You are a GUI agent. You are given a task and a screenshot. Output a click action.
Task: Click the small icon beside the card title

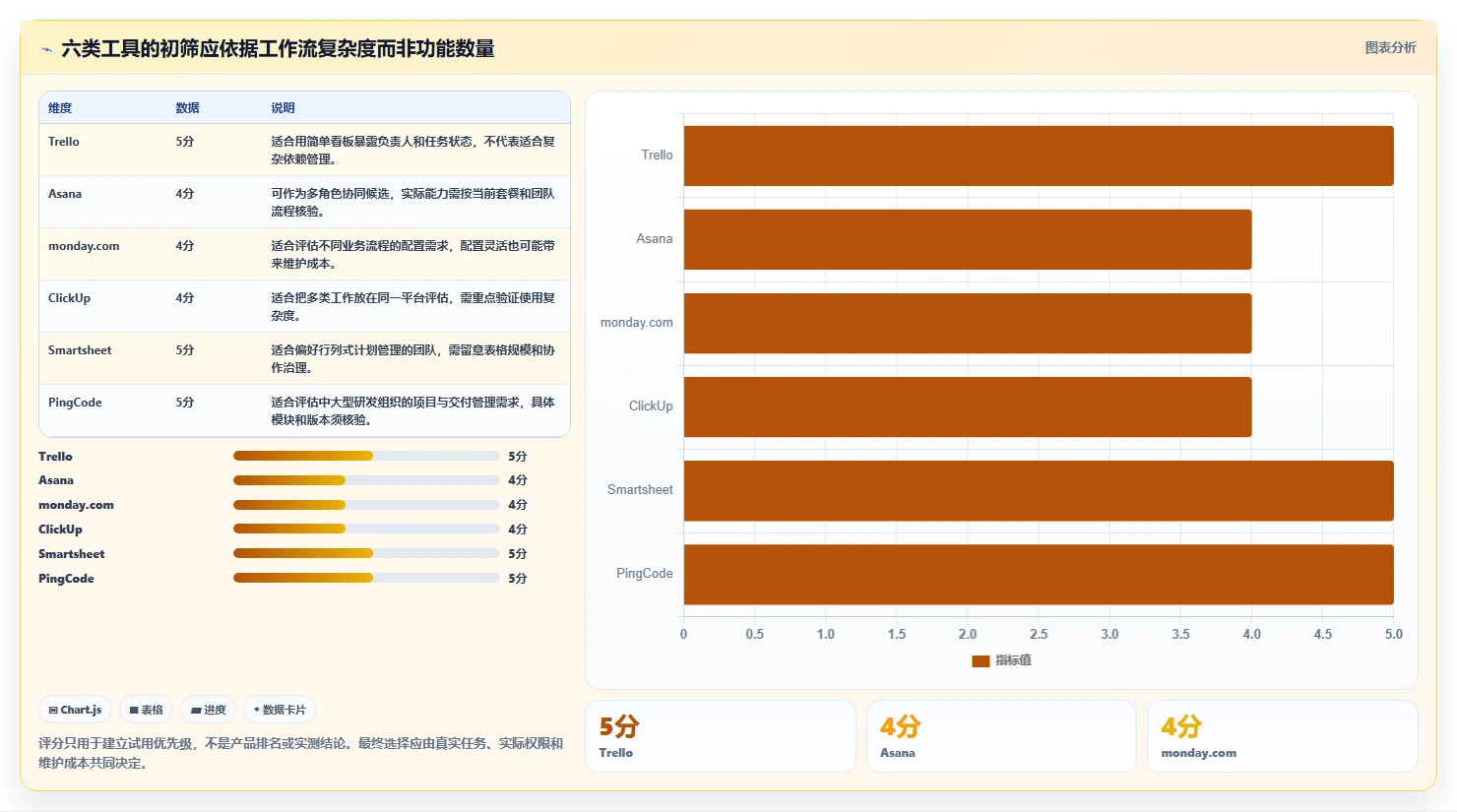point(46,49)
